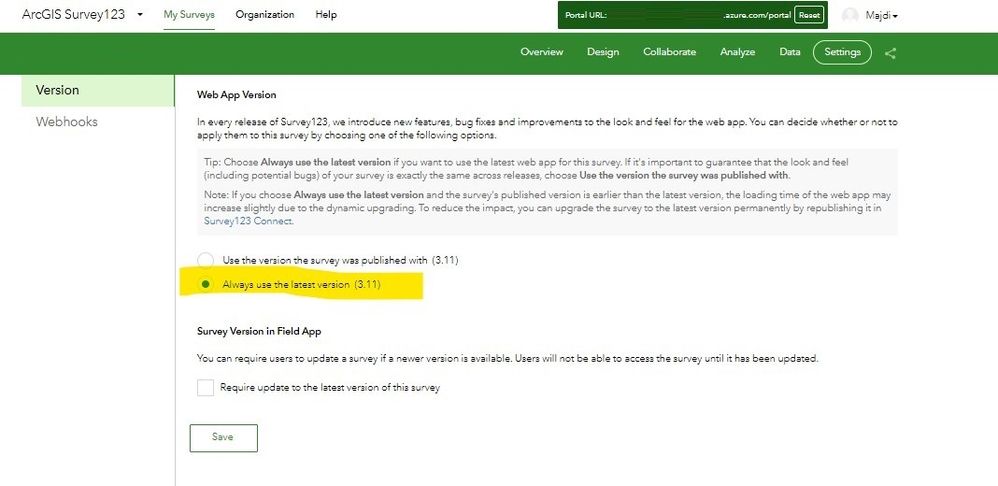Screen dimensions: 998x486
Task: Select Version in the sidebar
Action: (98, 90)
